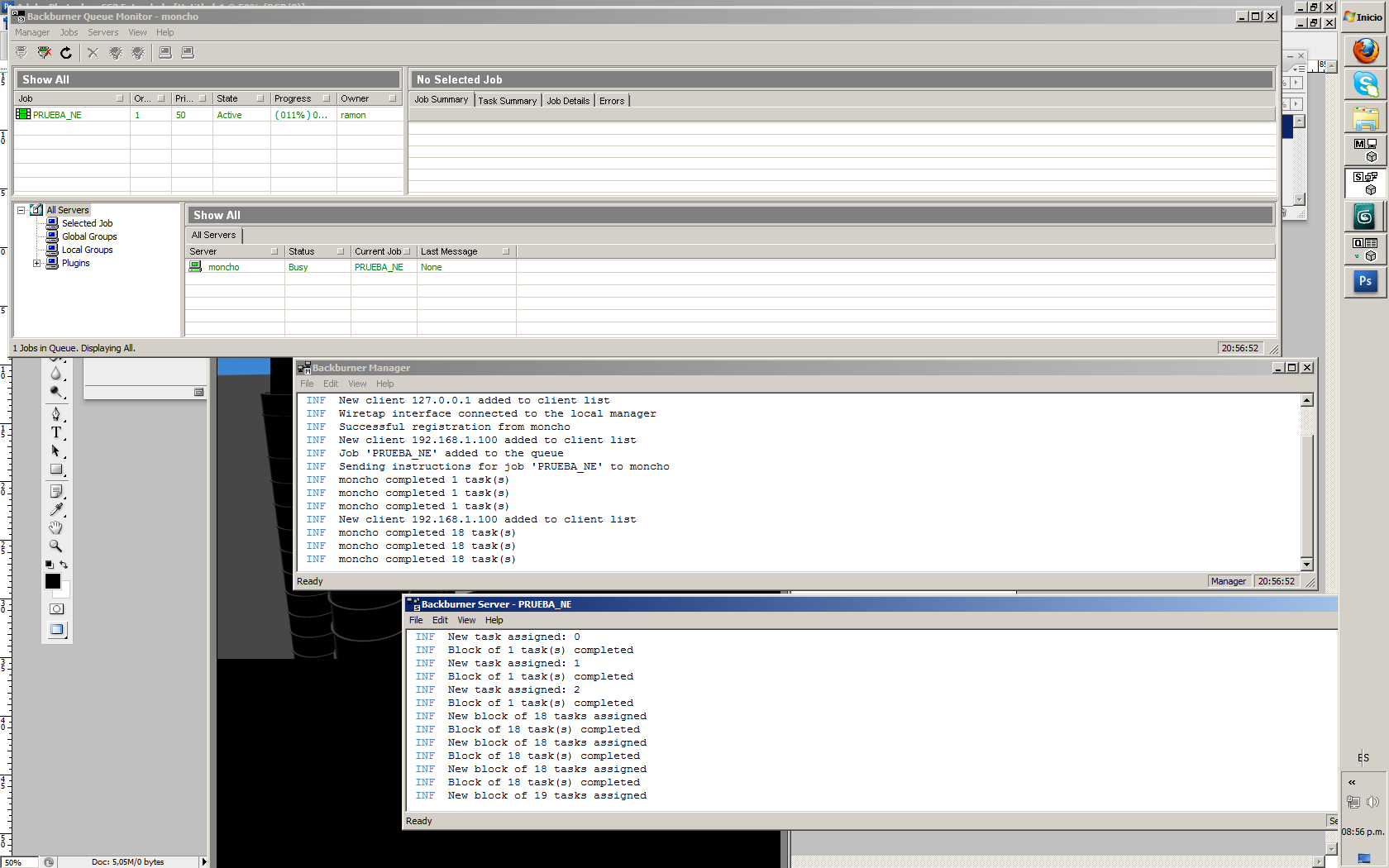The width and height of the screenshot is (1389, 868).
Task: Toggle the Job column header box
Action: (120, 98)
